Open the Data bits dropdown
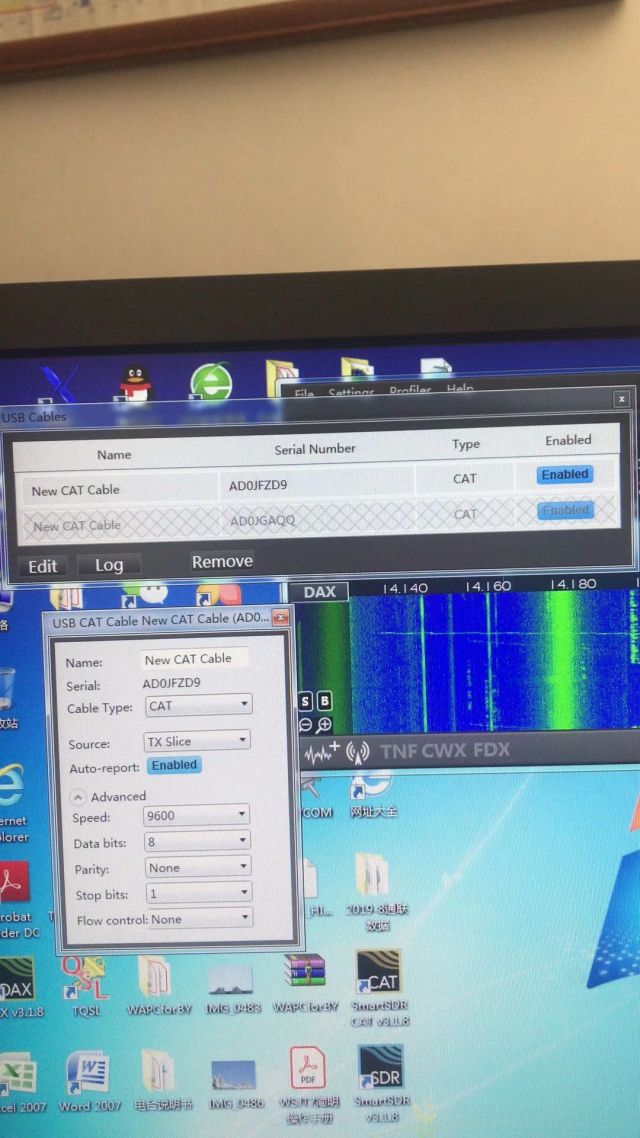 197,841
